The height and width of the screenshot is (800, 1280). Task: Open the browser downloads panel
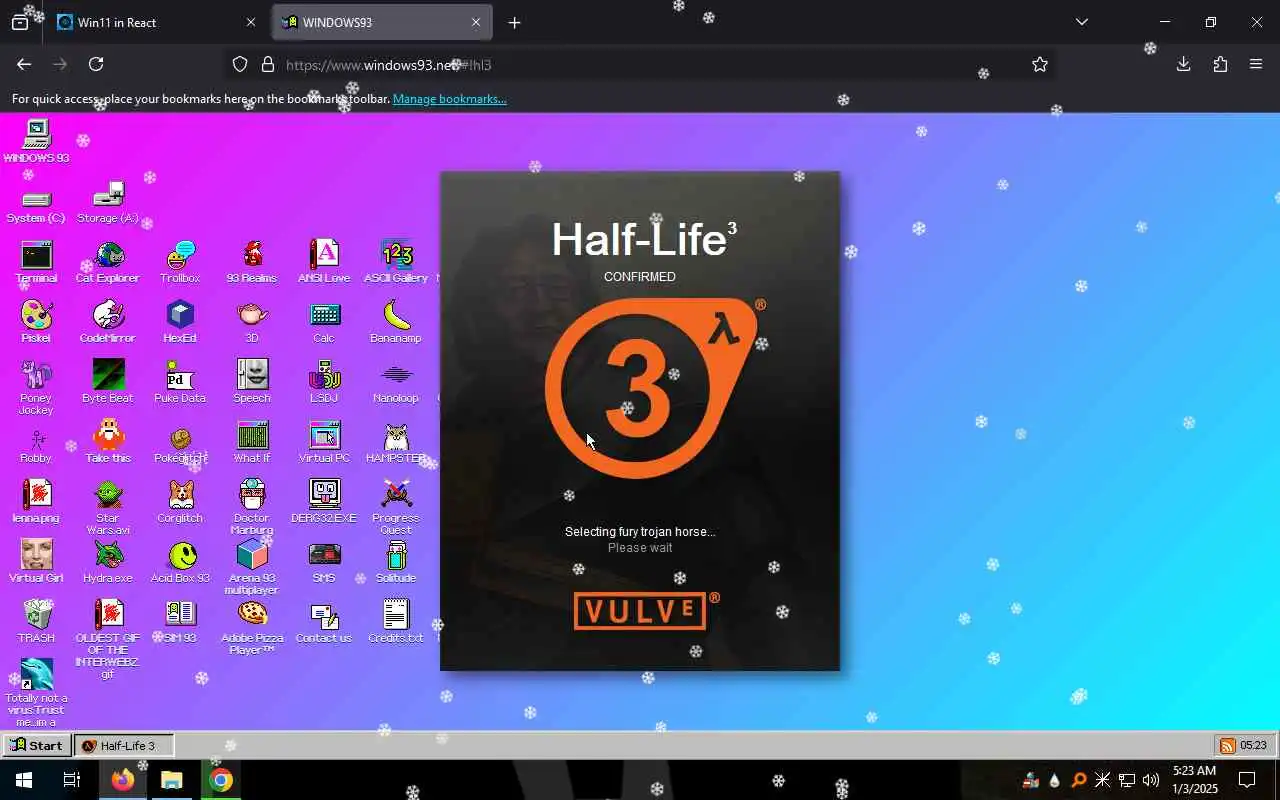click(x=1184, y=64)
